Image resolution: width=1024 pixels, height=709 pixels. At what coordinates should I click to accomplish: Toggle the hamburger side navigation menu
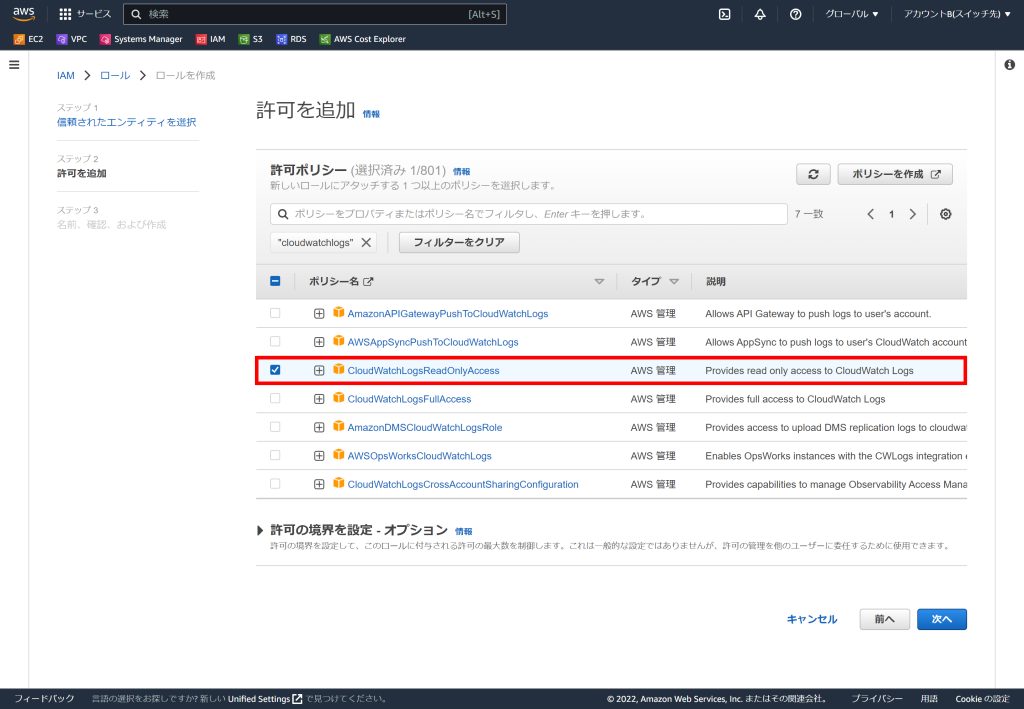(x=14, y=65)
